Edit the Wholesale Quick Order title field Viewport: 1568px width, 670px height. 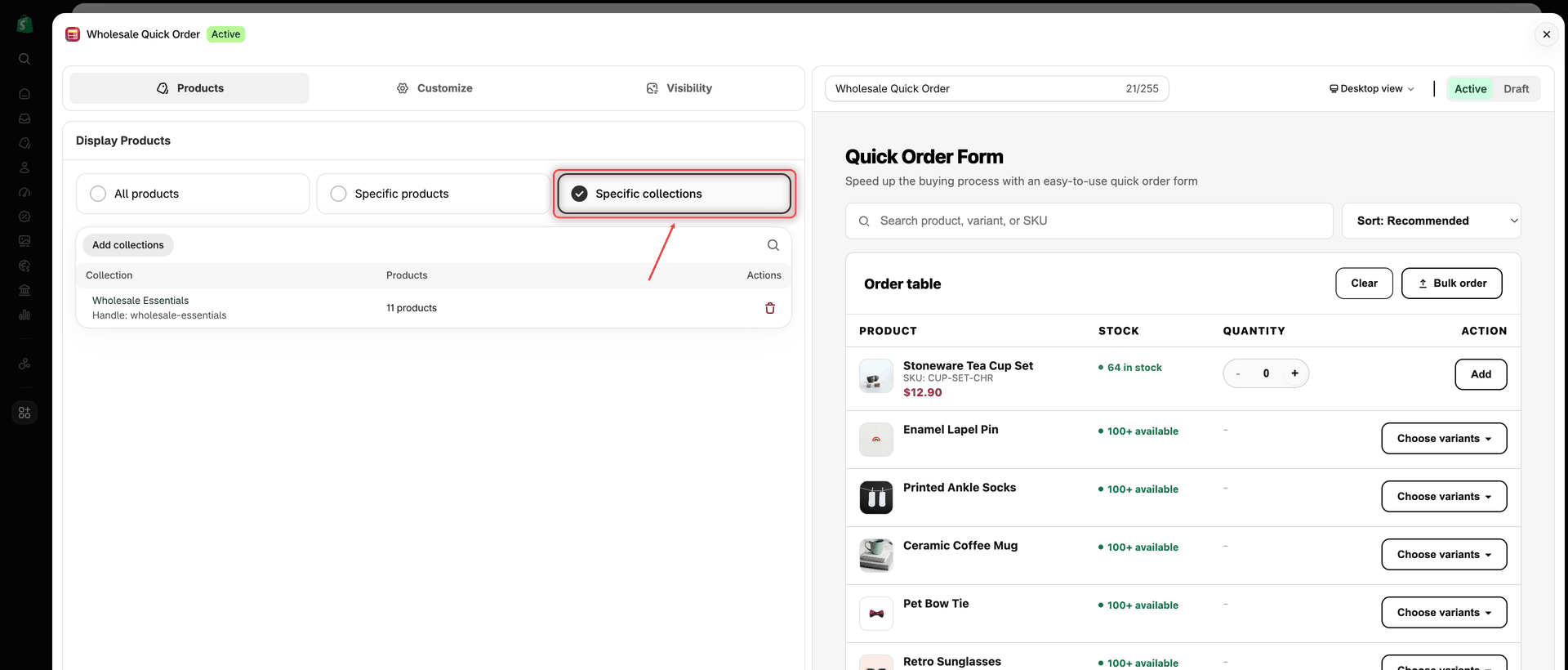click(997, 89)
